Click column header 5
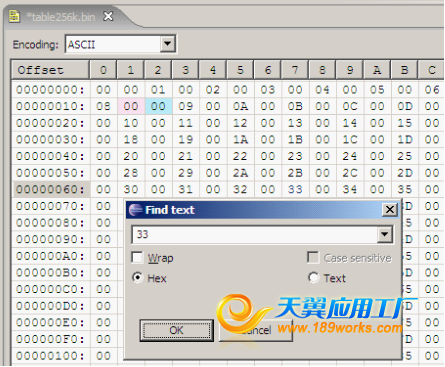Viewport: 445px width, 367px height. (x=240, y=70)
